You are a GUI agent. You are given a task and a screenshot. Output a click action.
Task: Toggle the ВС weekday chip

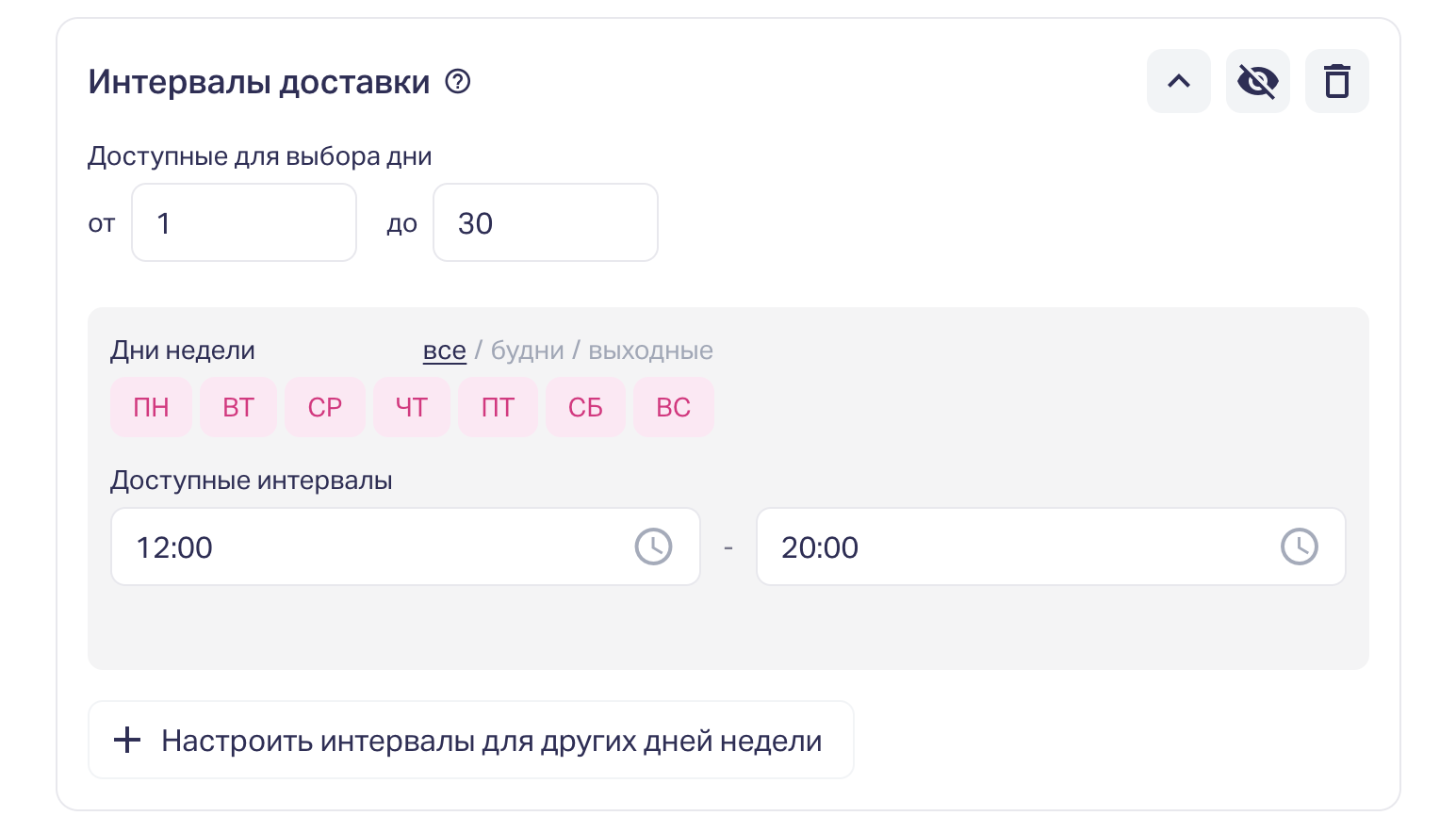click(x=674, y=407)
